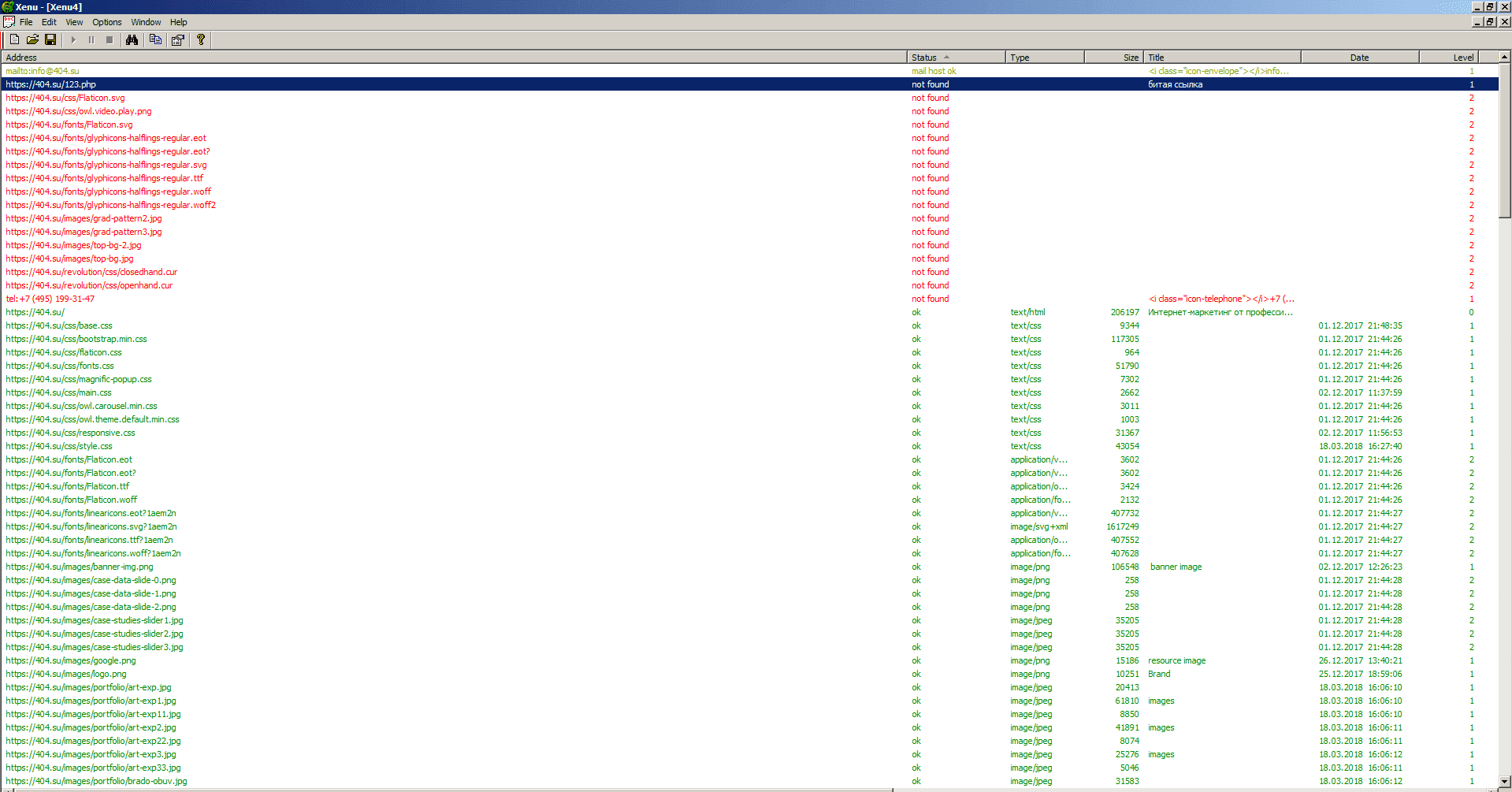Select the https://404.su/revolution/css/openhand.cur row
The width and height of the screenshot is (1512, 792).
tap(749, 285)
